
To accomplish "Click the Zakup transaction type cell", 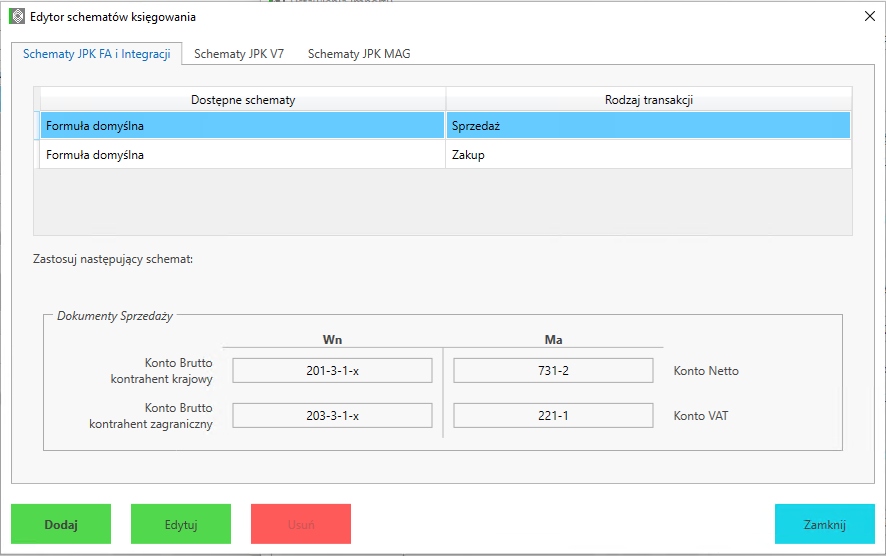I will (648, 155).
